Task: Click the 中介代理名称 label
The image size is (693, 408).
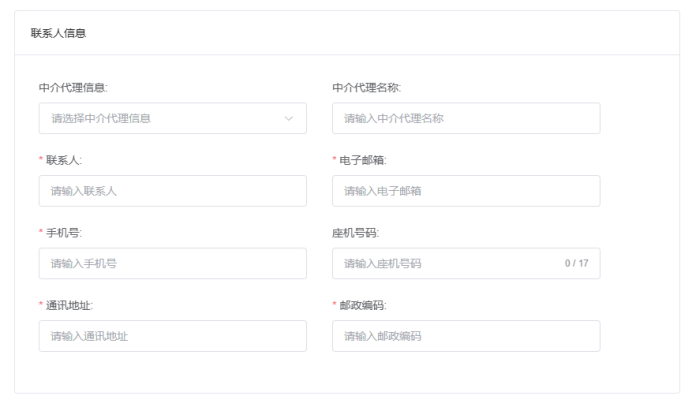Action: (x=366, y=88)
